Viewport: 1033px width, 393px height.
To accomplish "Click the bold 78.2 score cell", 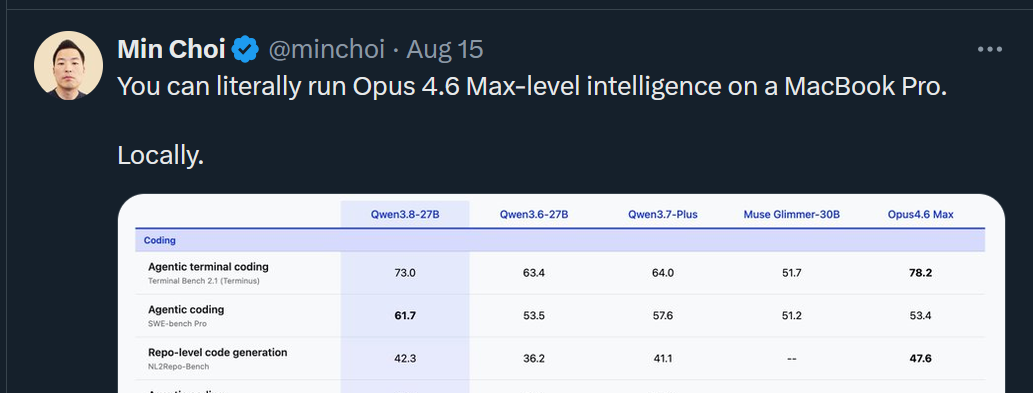I will 920,273.
